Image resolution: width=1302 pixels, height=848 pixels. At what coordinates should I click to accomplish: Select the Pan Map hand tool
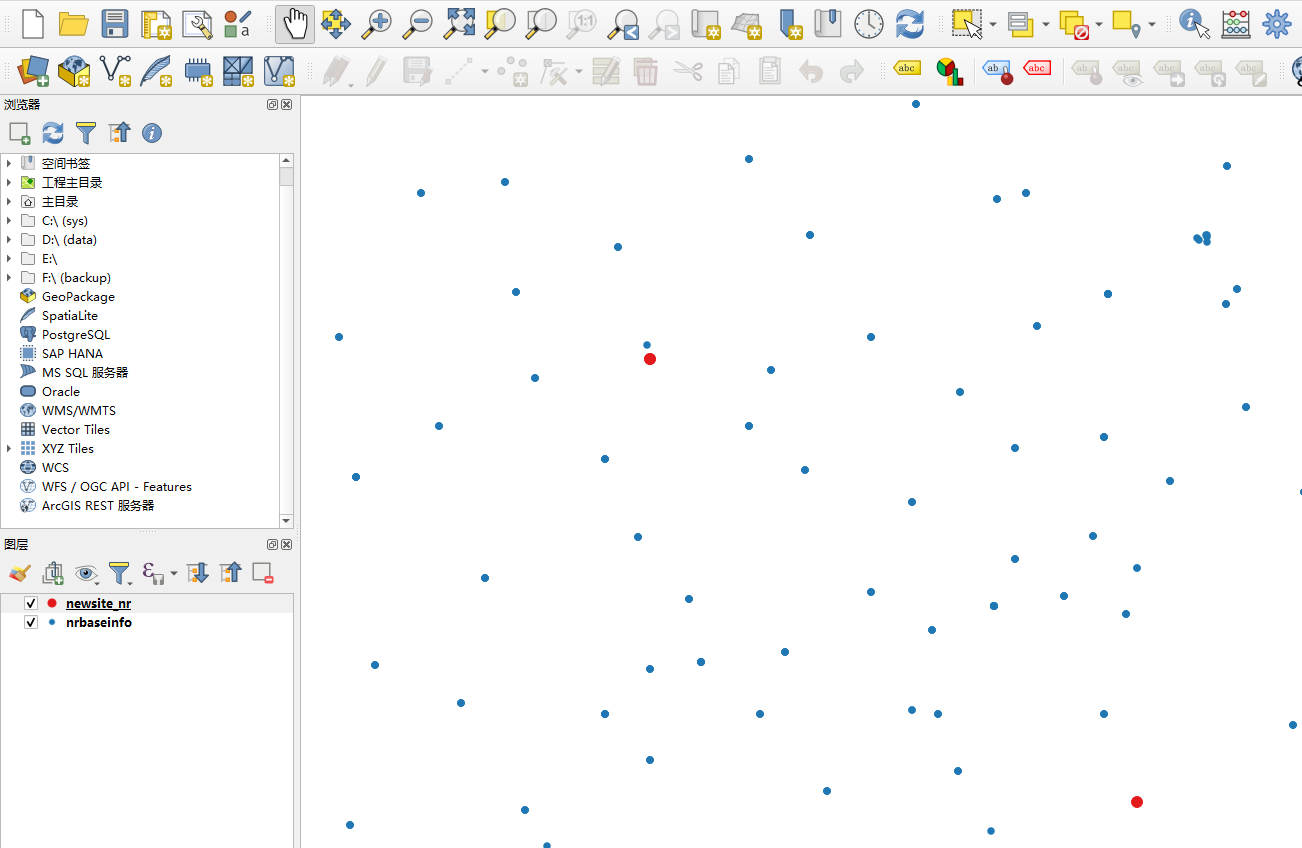(x=294, y=23)
